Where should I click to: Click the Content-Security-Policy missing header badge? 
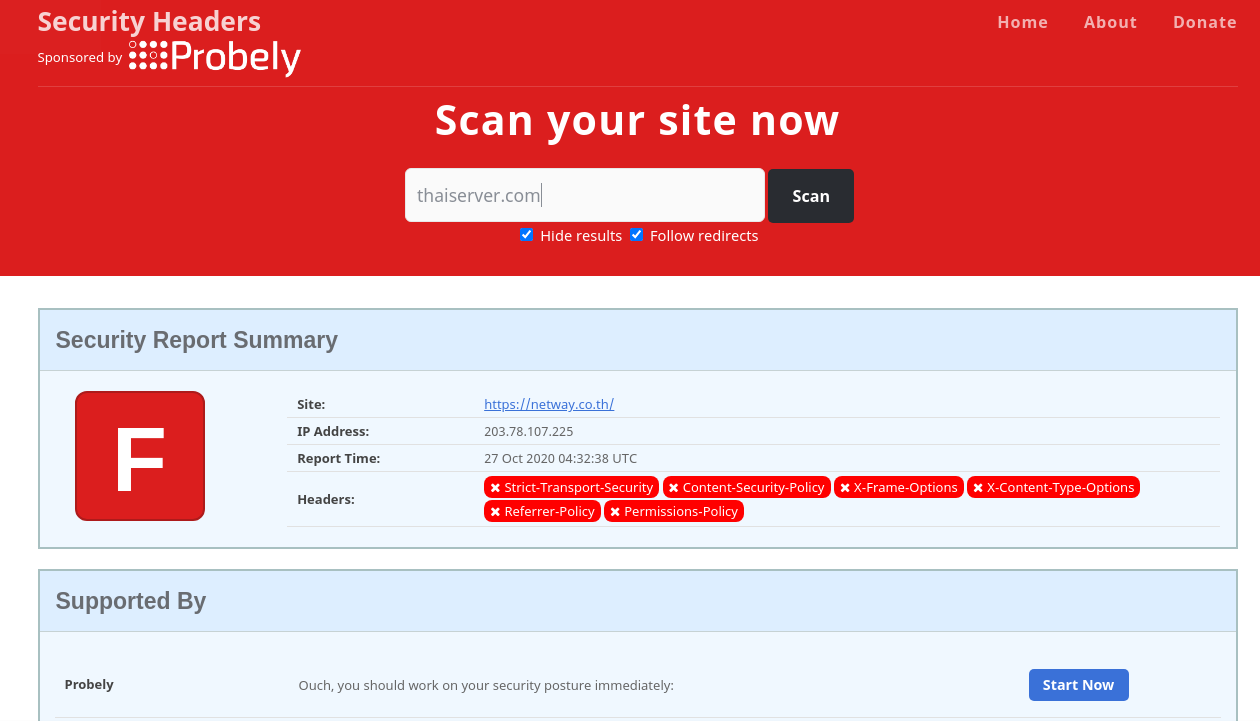pos(746,487)
